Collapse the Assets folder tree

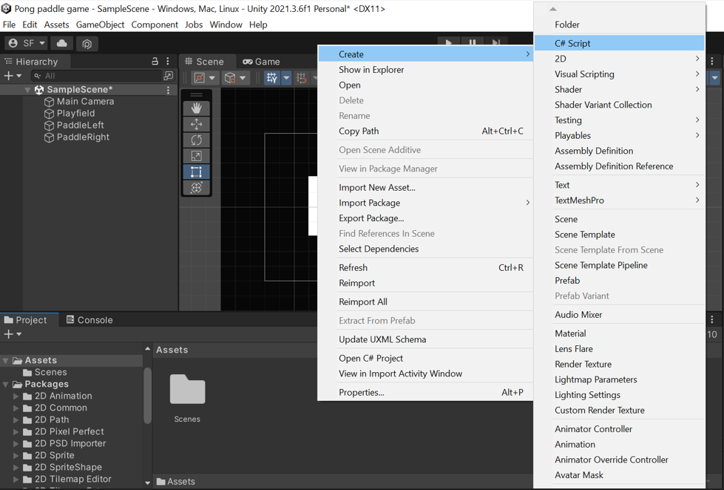tap(6, 360)
